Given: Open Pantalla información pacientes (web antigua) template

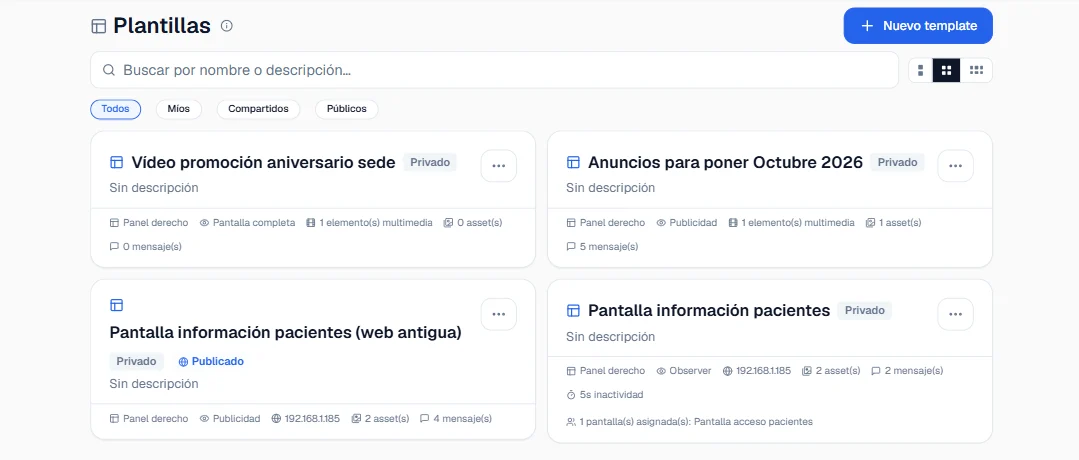Looking at the screenshot, I should click(286, 333).
